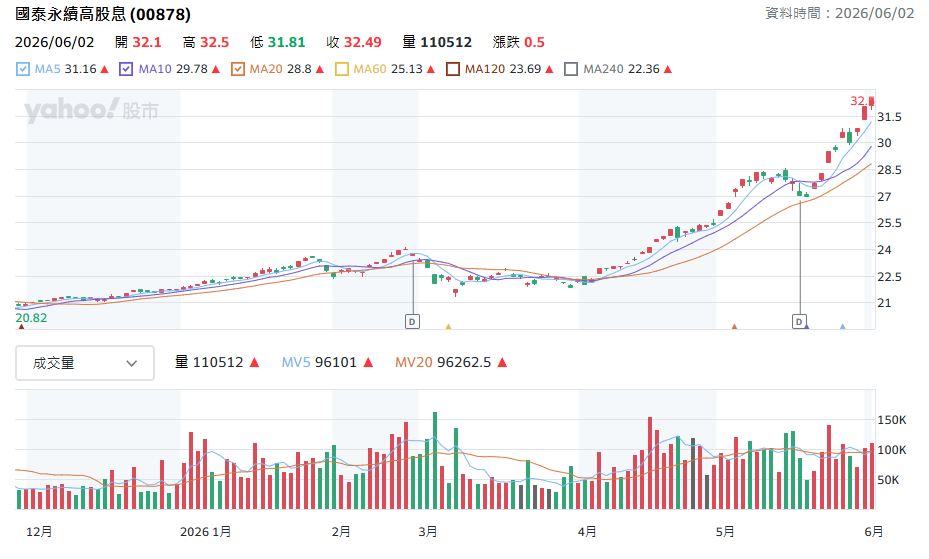Click the blue triangle marker in late May
The image size is (929, 559).
pos(842,326)
